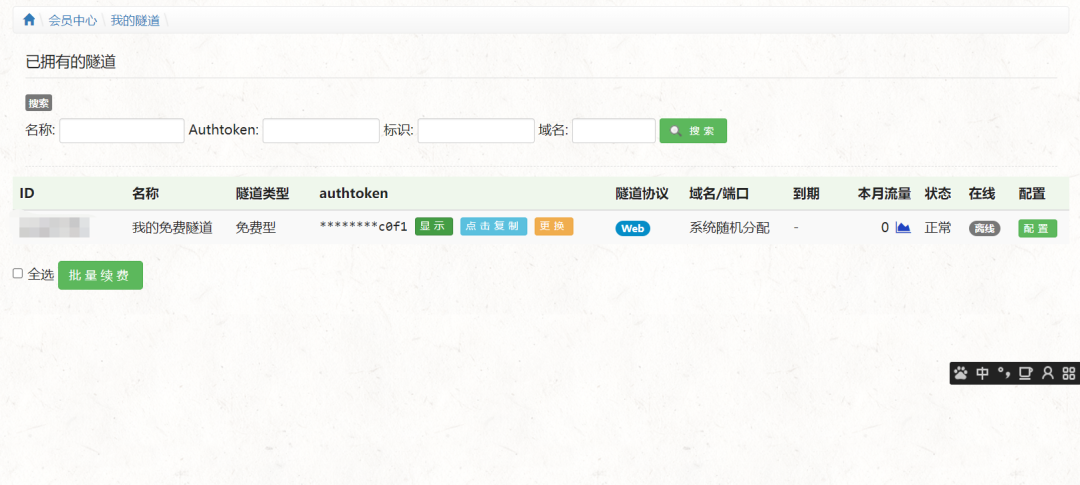This screenshot has height=485, width=1080.
Task: Click the masked token ********c0f1 text
Action: click(364, 227)
